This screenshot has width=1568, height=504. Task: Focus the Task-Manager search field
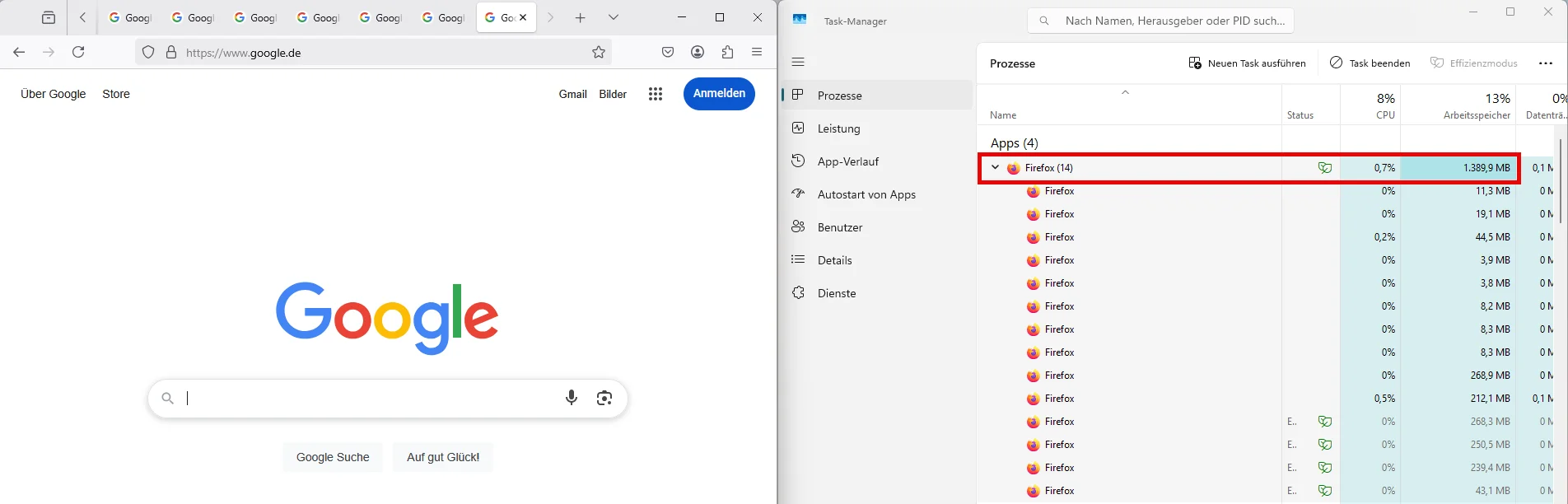pos(1160,21)
